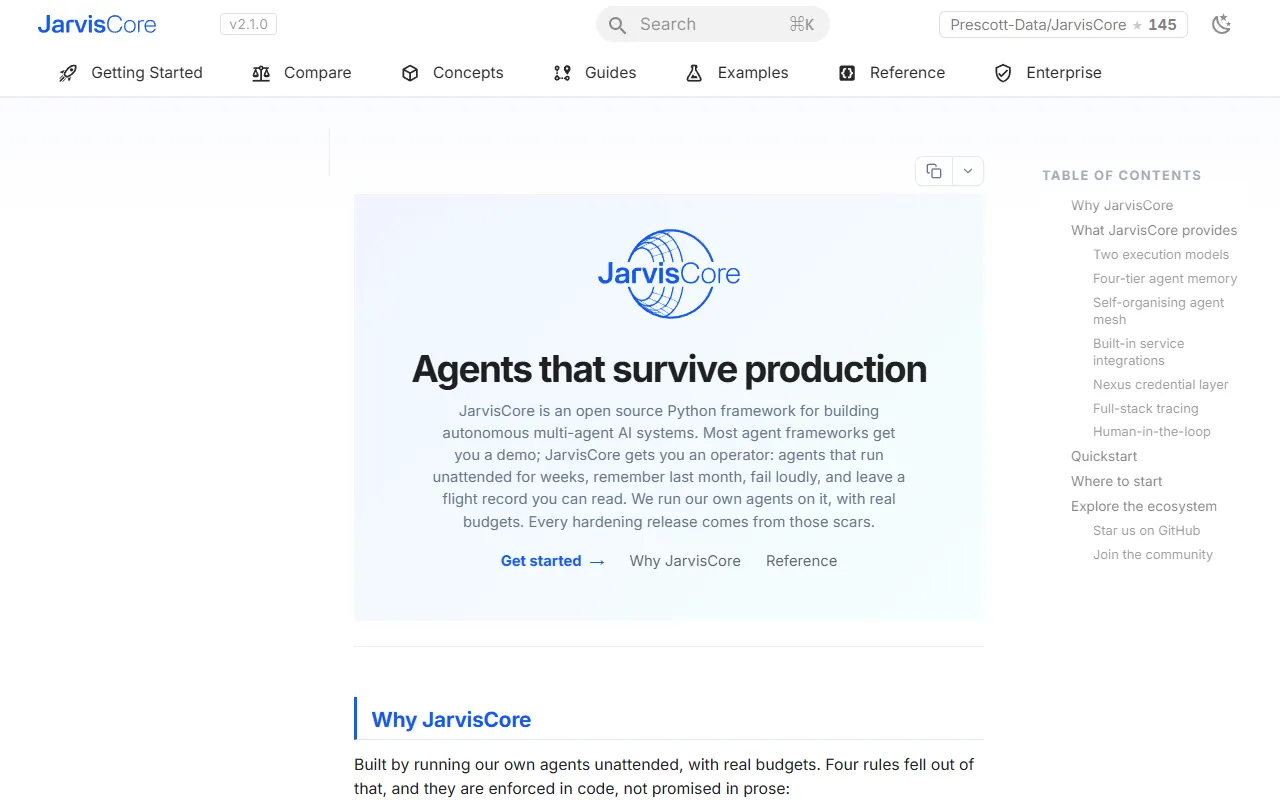
Task: Open the v2.1.0 version badge
Action: coord(248,24)
